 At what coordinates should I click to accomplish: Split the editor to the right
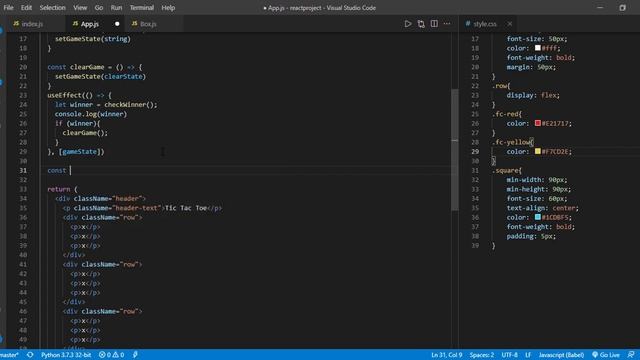(434, 24)
